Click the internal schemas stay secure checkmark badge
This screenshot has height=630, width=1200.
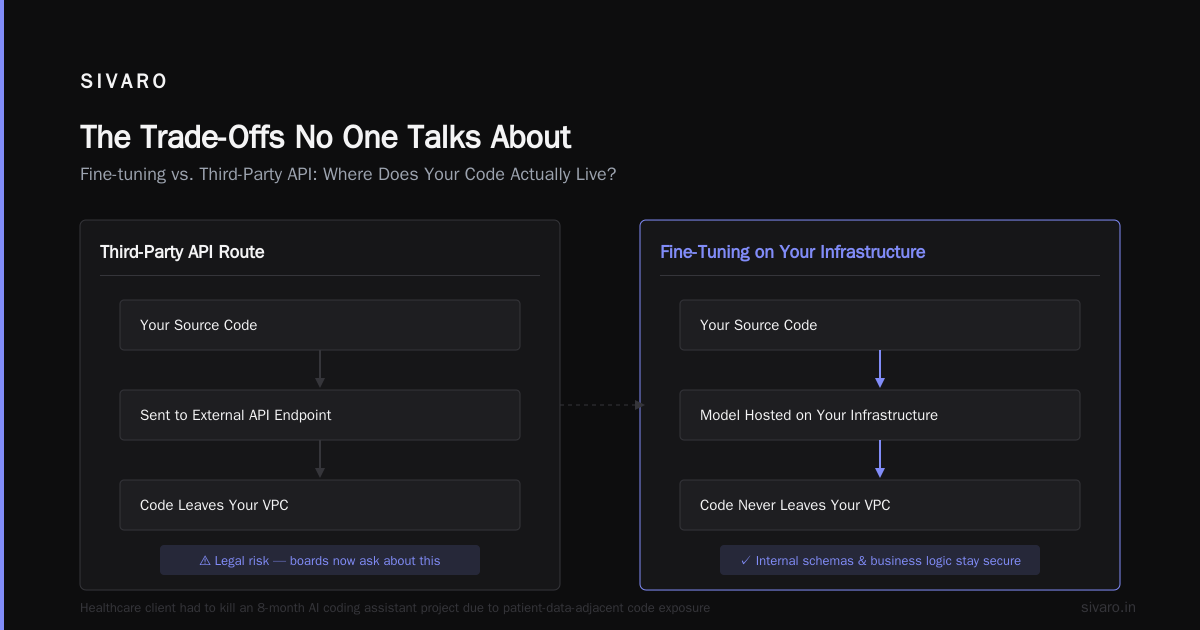pos(880,560)
